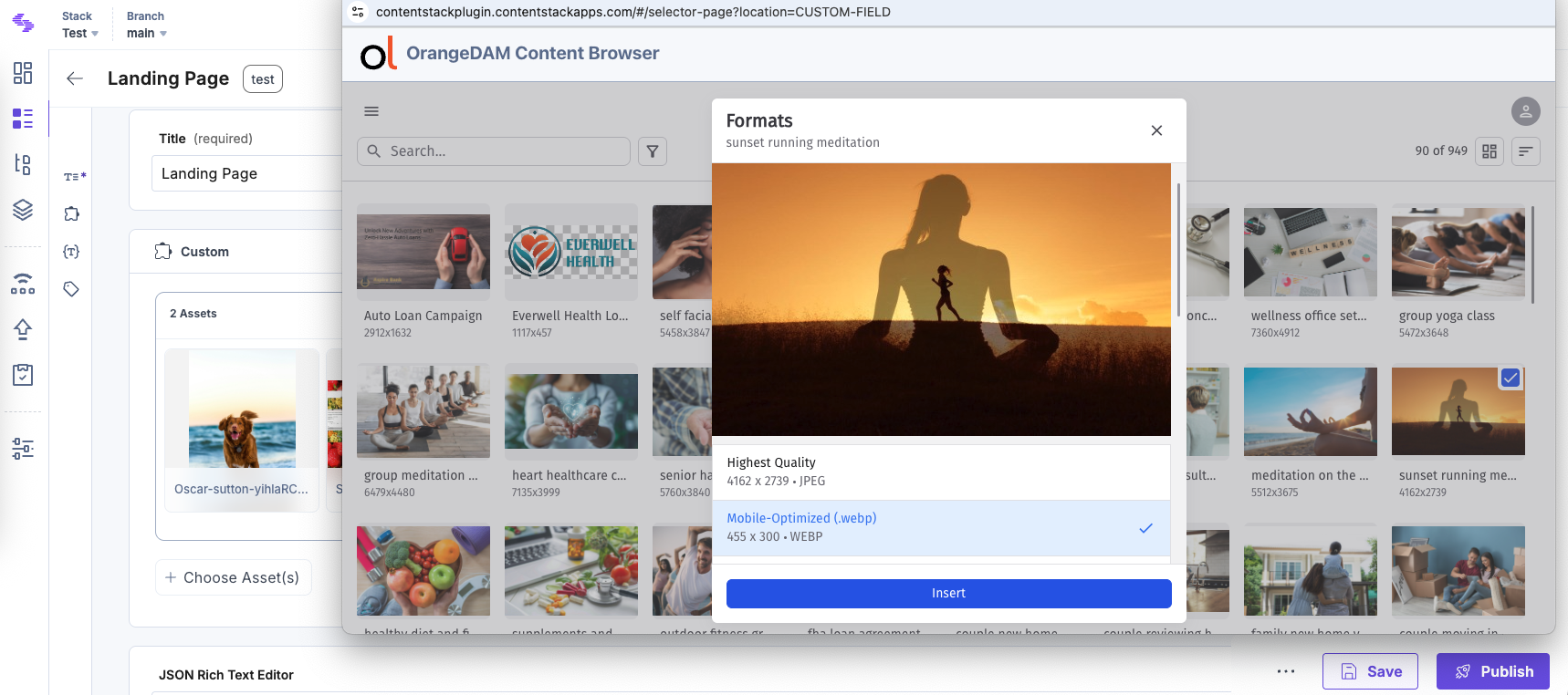
Task: Click the site info icon in the address bar
Action: [358, 12]
